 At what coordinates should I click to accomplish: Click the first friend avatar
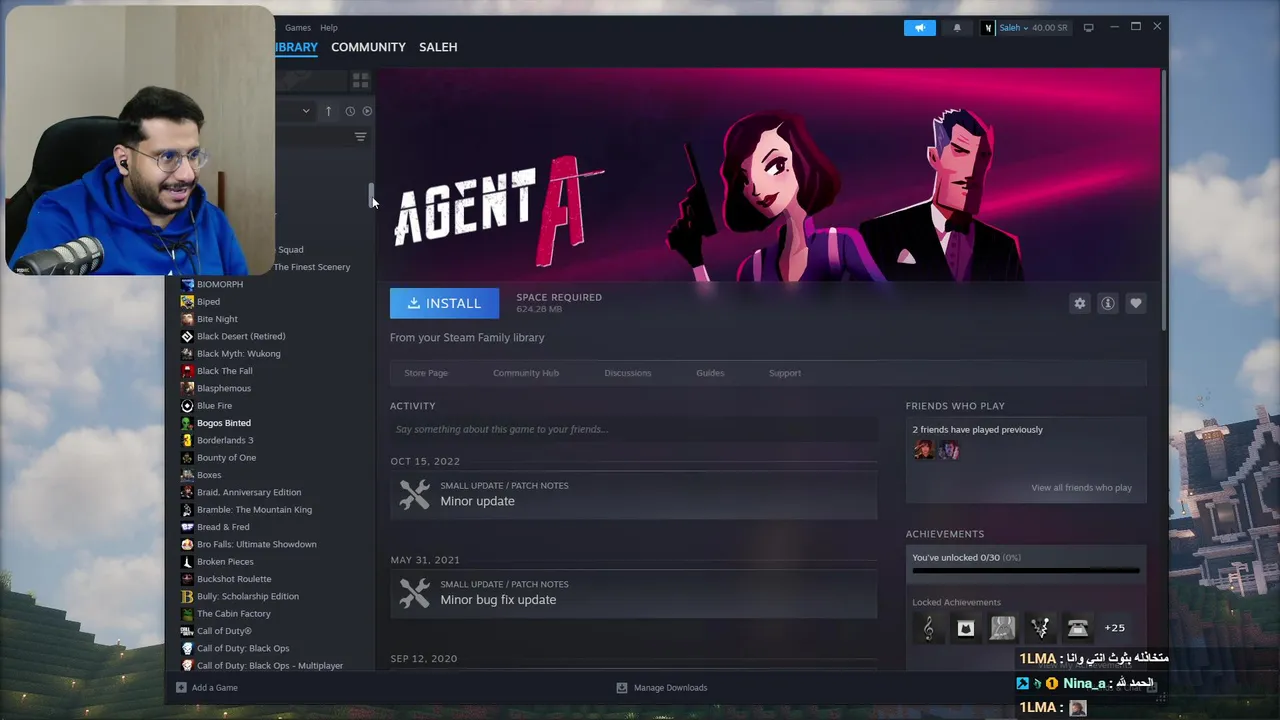point(923,450)
